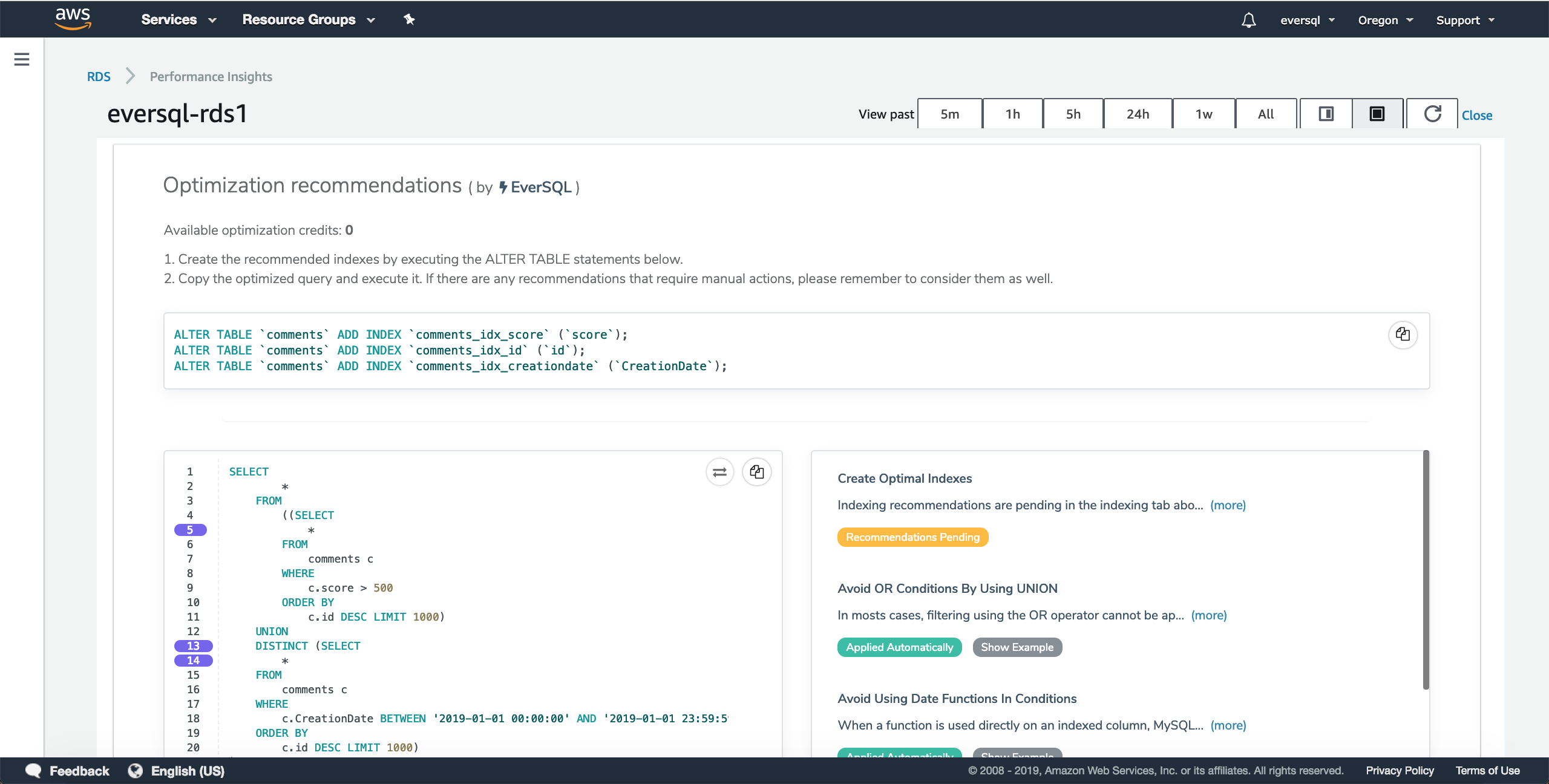Click the comments_idx_creationdate ALTER TABLE line
This screenshot has width=1549, height=784.
450,366
